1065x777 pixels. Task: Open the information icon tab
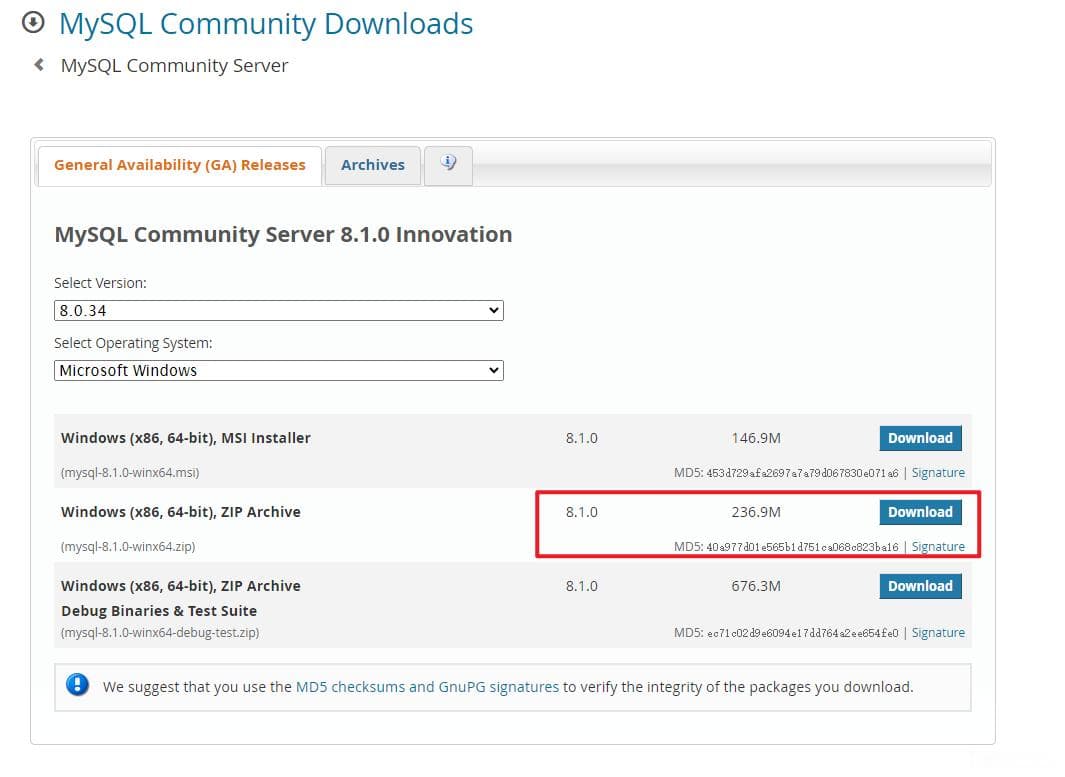coord(448,164)
